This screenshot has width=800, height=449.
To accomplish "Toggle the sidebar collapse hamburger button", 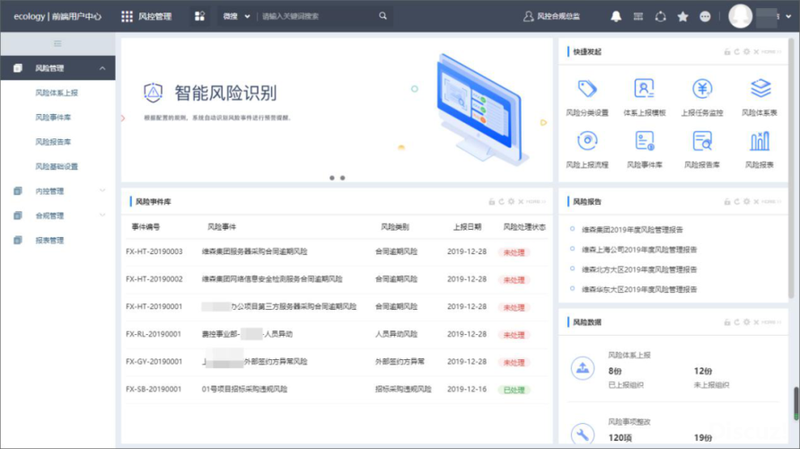I will point(58,43).
